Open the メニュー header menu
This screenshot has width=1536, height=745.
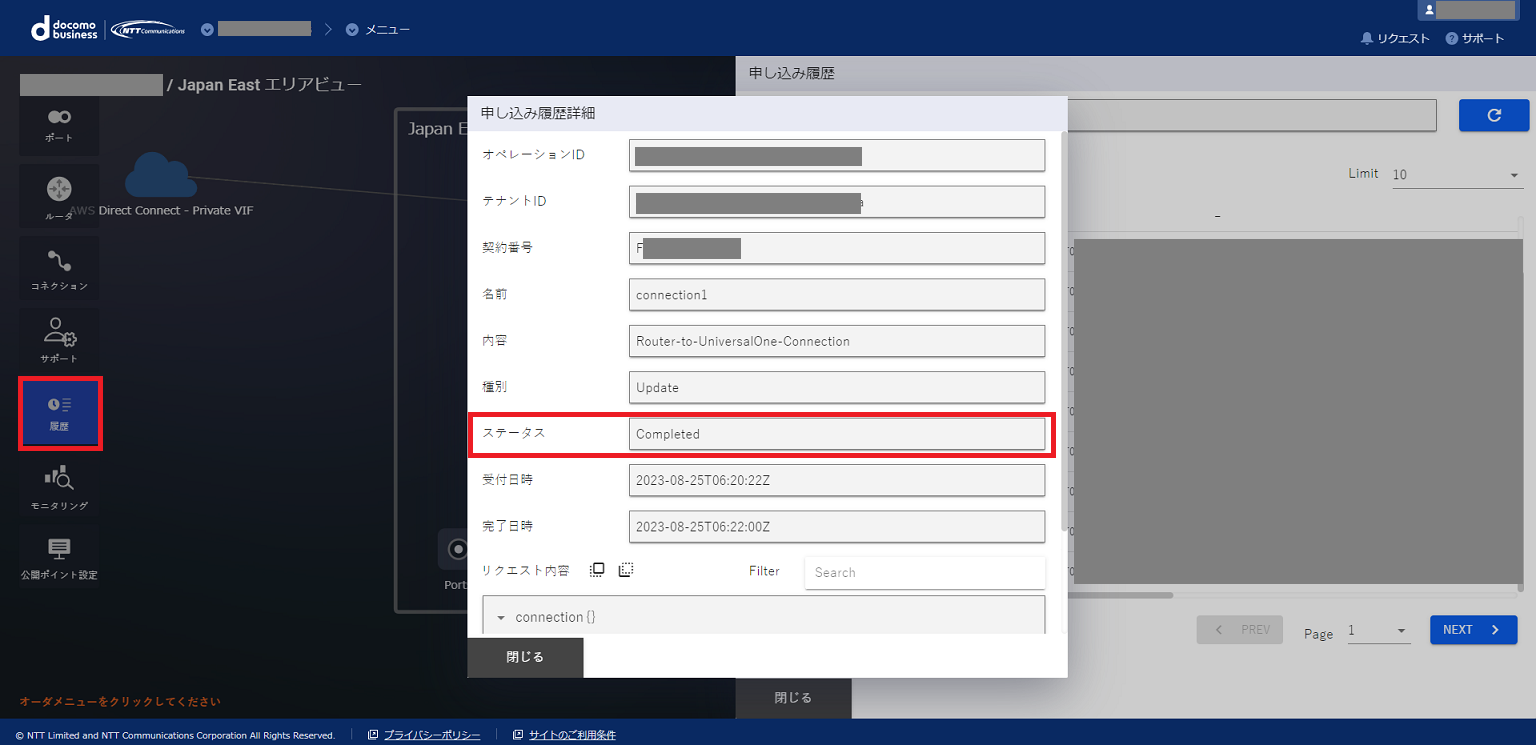point(378,29)
